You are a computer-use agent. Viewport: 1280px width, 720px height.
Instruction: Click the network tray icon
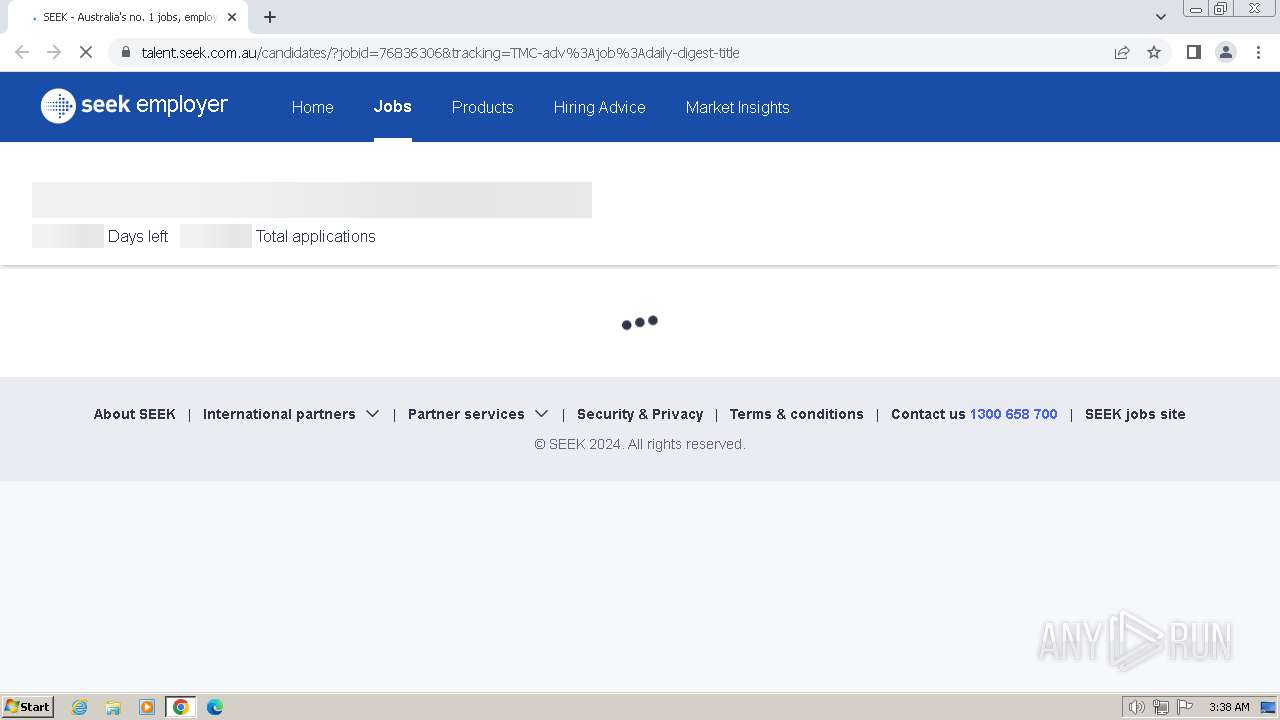1161,707
